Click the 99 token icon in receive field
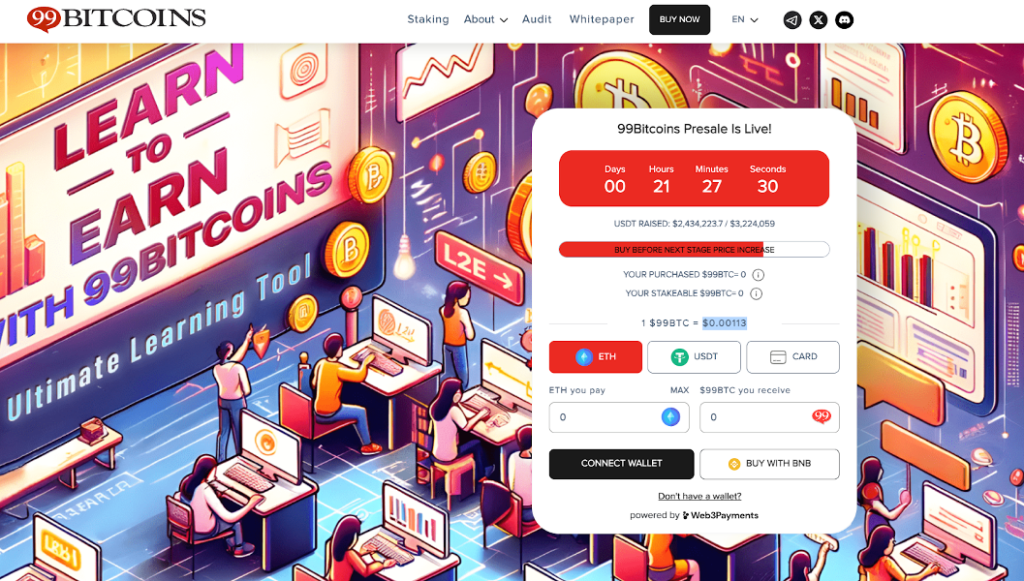This screenshot has height=581, width=1024. (x=821, y=416)
